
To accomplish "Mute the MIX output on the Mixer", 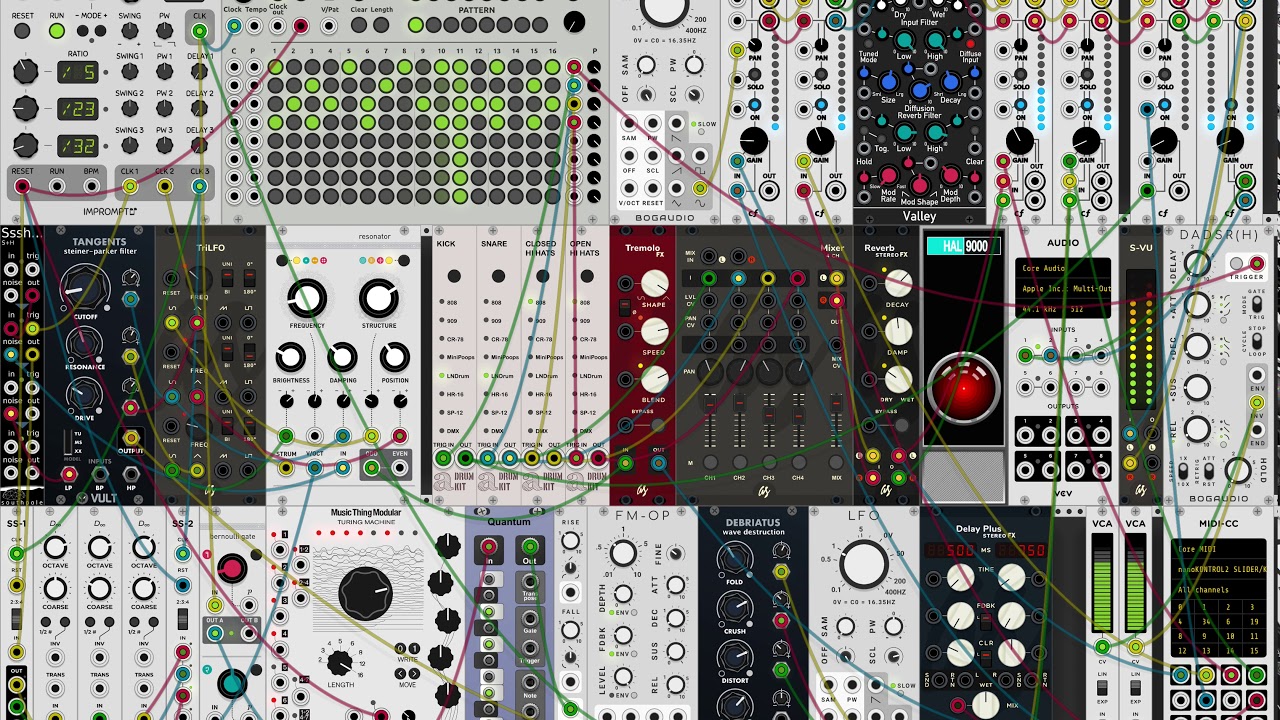I will point(836,463).
